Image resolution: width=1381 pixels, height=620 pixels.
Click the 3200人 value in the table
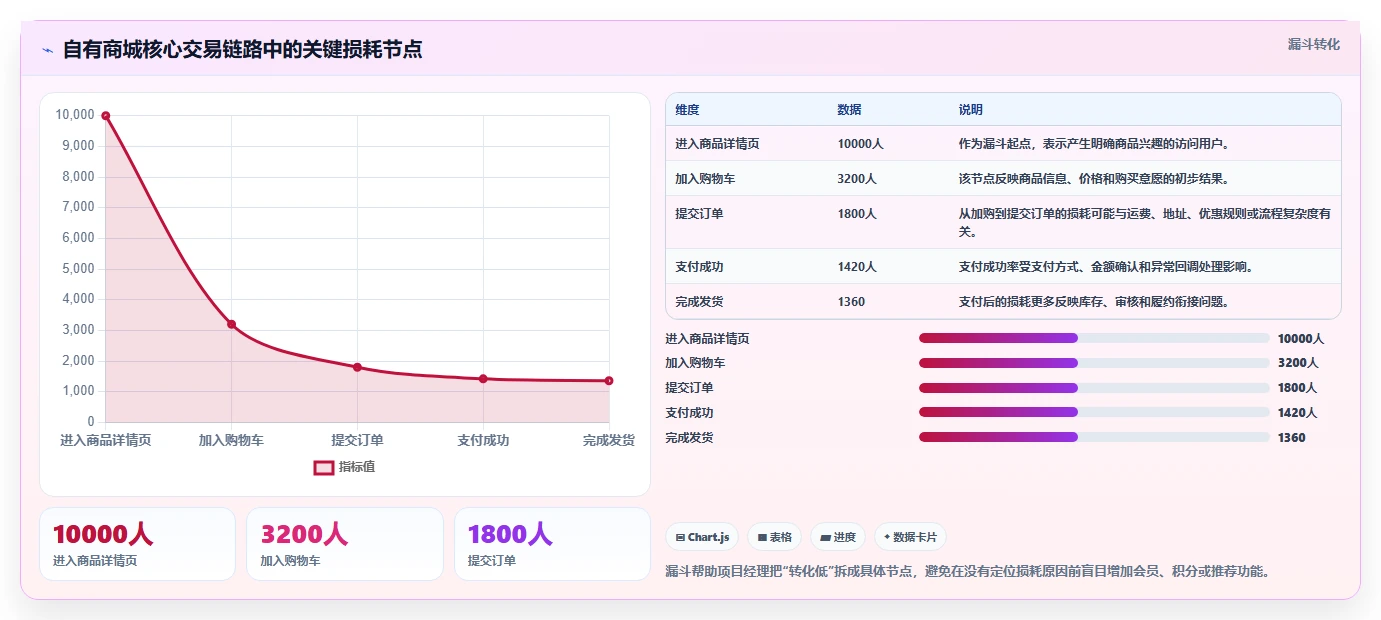[x=857, y=179]
